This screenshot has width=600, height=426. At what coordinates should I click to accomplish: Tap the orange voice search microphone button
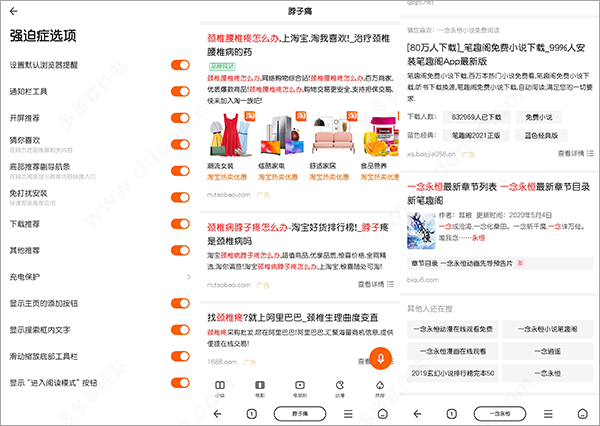(x=380, y=358)
